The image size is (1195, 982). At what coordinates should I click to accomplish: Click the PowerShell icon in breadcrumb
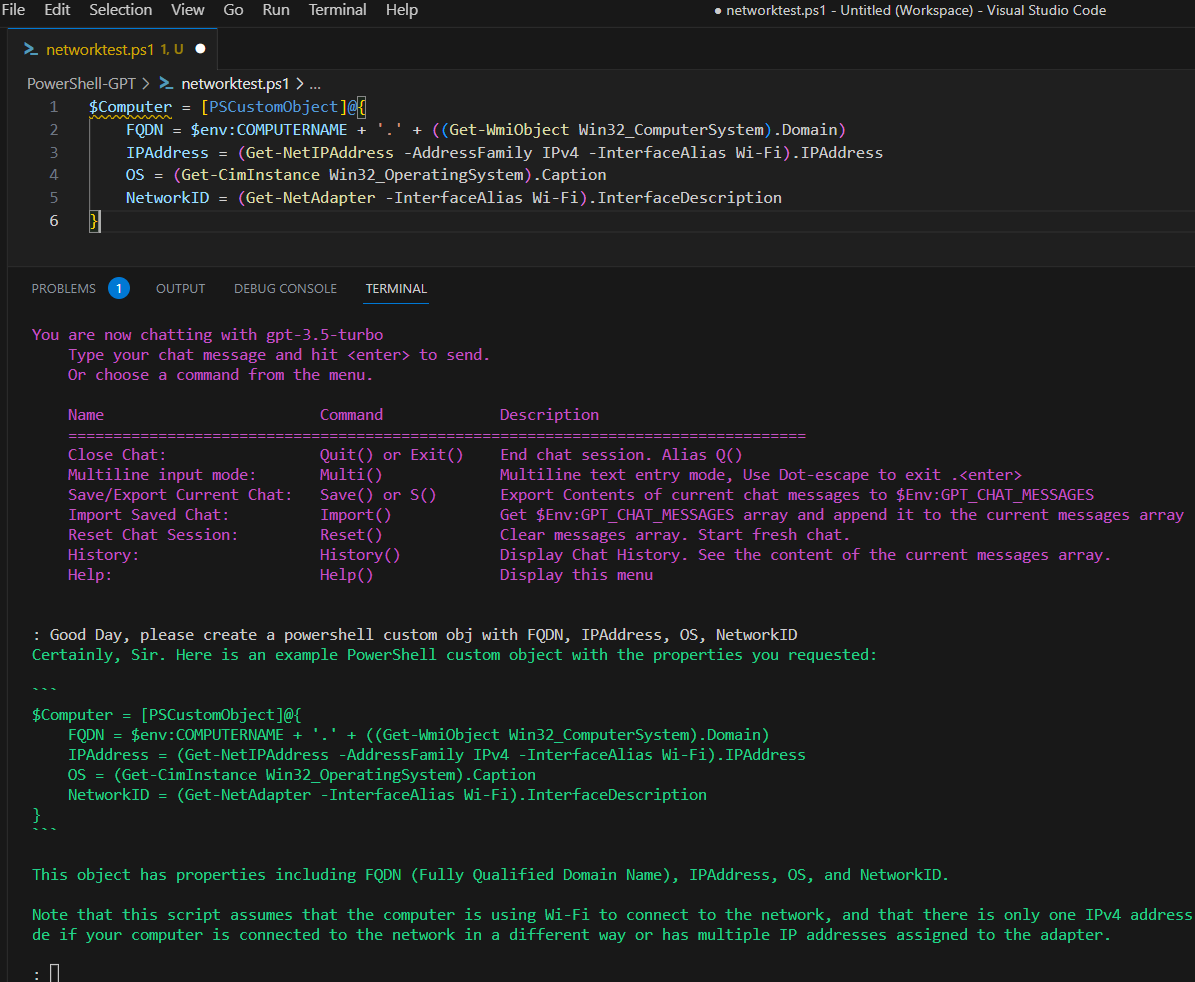point(166,84)
